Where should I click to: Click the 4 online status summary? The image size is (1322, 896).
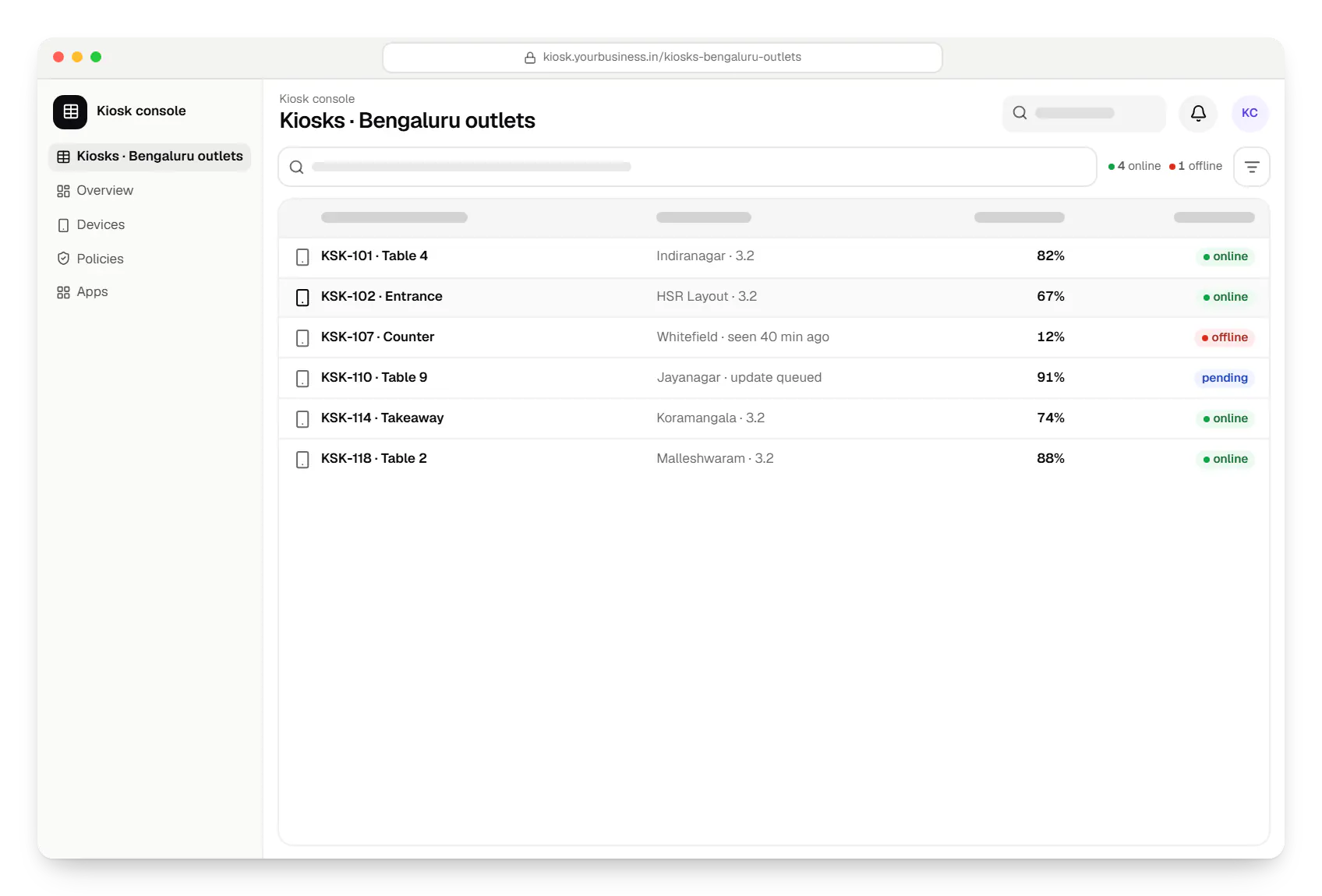pos(1134,166)
